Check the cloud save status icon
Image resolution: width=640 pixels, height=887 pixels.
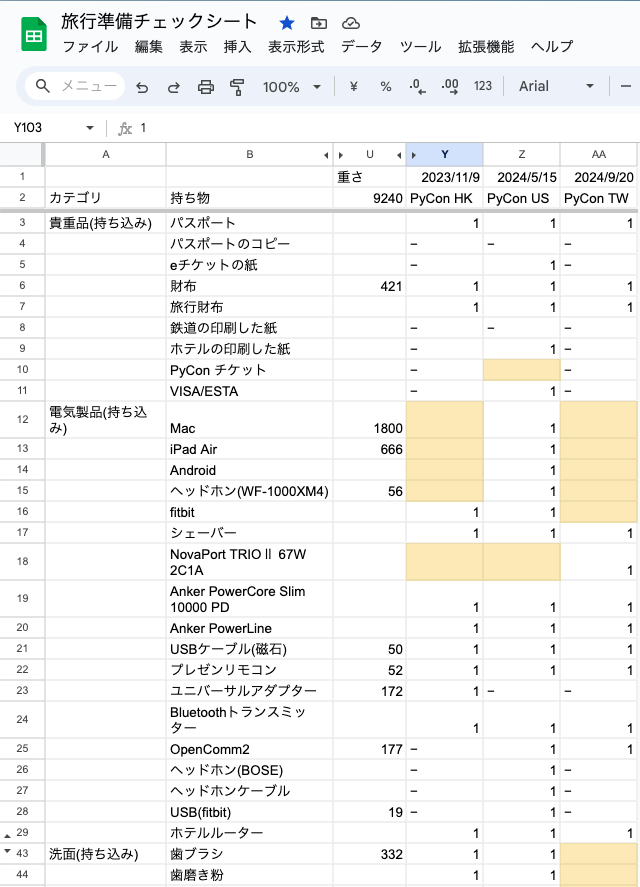point(350,23)
